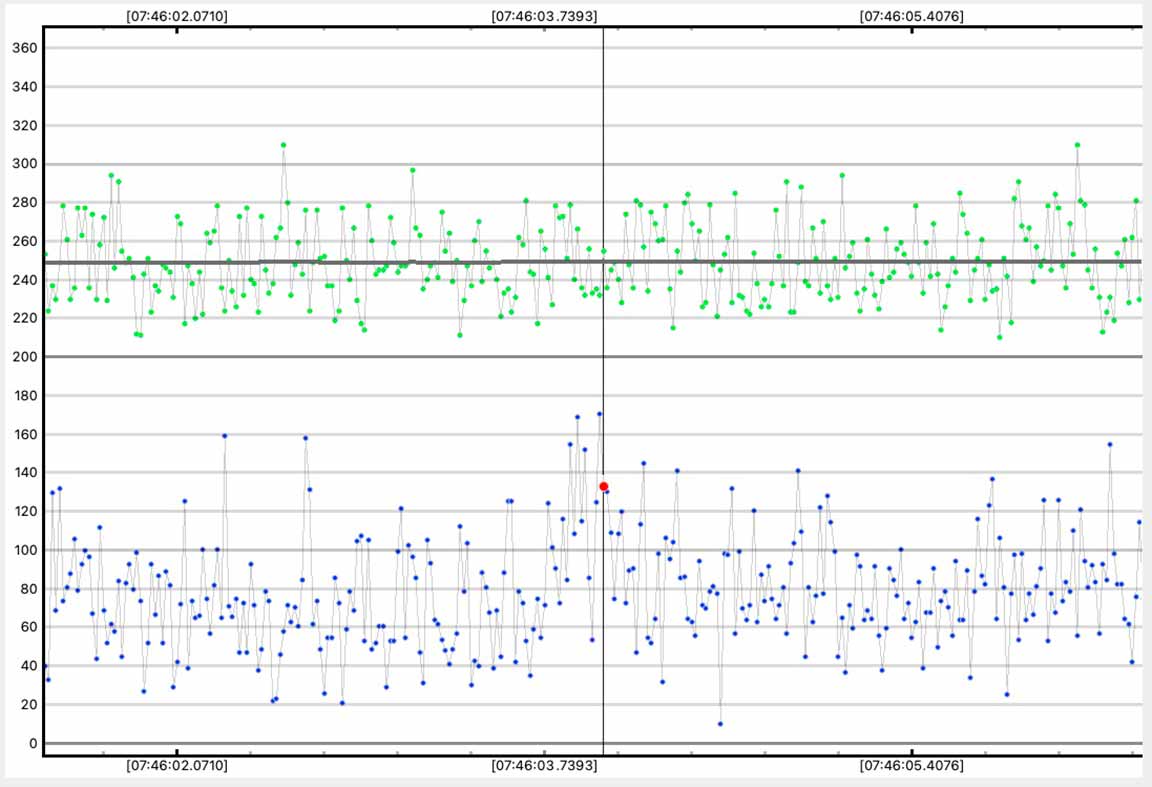Click the bottom 07:46:02.0710 timestamp label
This screenshot has width=1152, height=787.
tap(176, 766)
